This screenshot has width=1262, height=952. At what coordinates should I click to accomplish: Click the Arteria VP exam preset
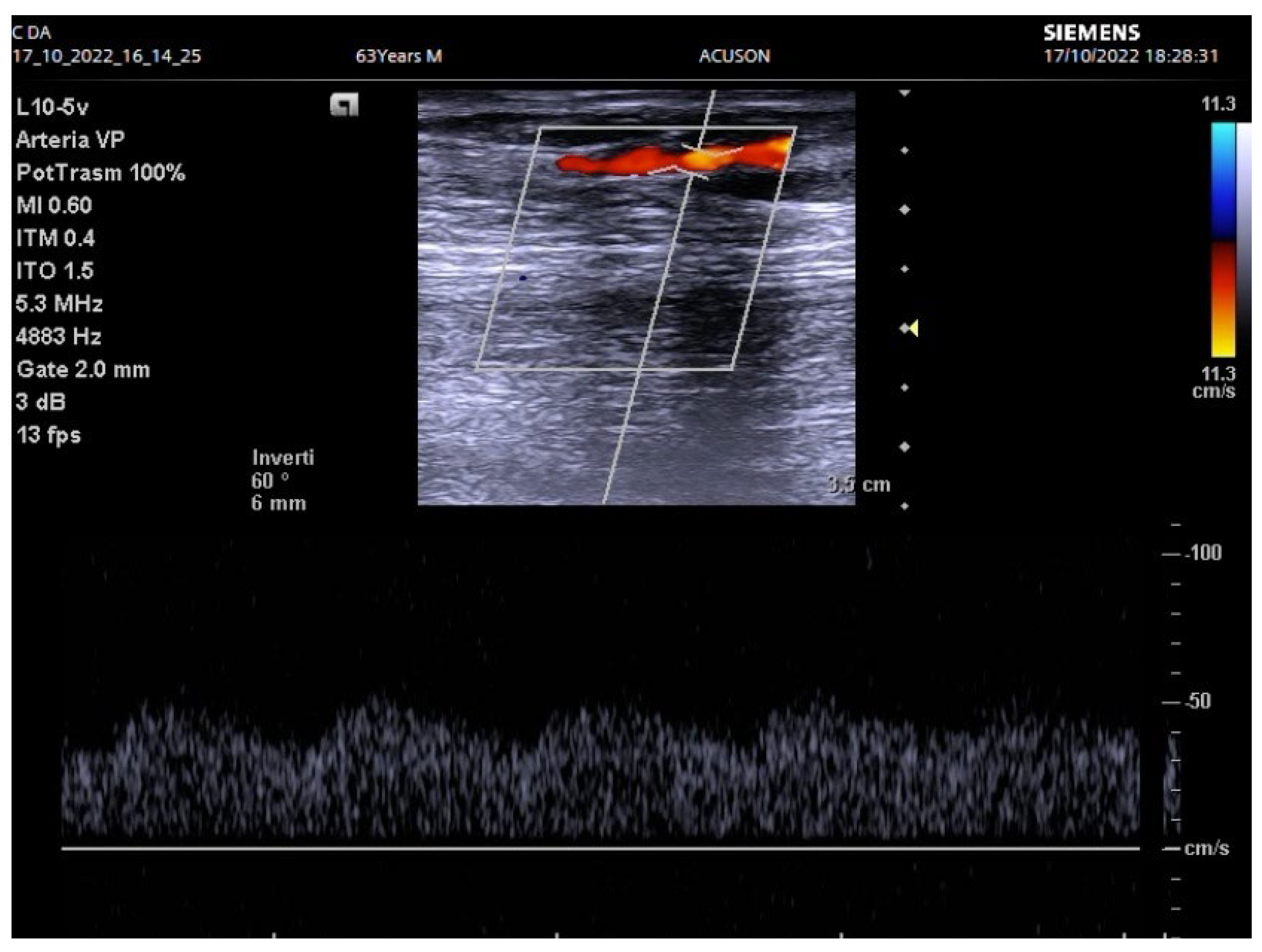click(x=70, y=139)
